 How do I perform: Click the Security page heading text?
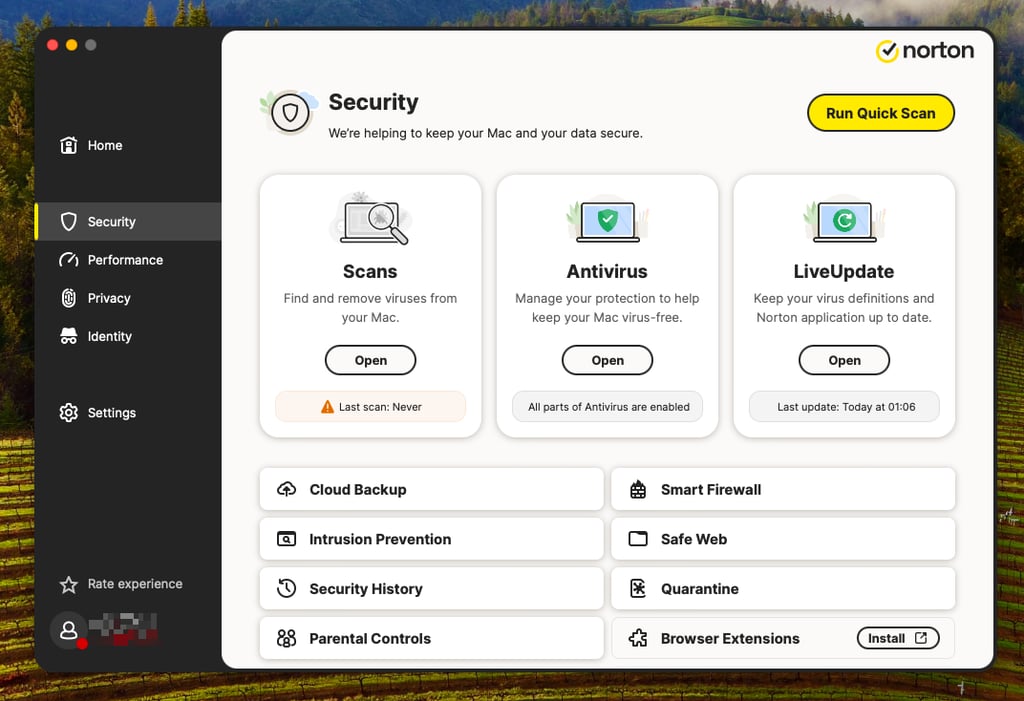[374, 103]
